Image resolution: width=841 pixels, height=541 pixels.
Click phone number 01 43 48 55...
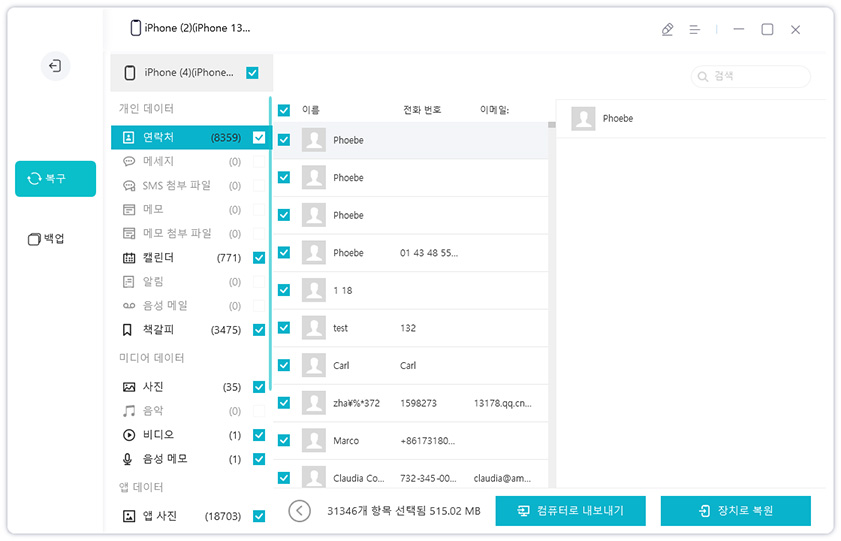click(429, 253)
